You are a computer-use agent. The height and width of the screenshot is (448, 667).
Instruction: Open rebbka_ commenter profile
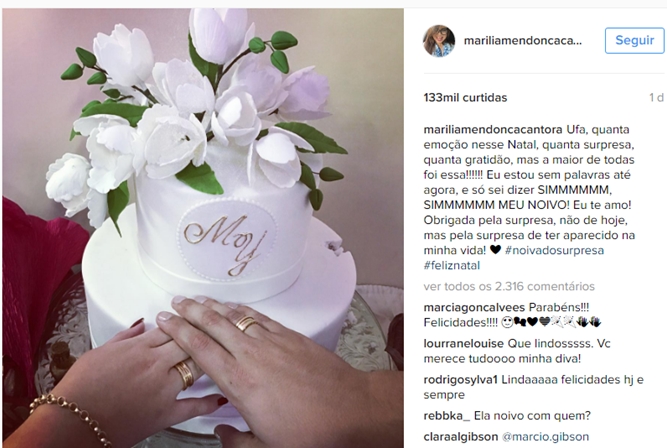[x=447, y=416]
